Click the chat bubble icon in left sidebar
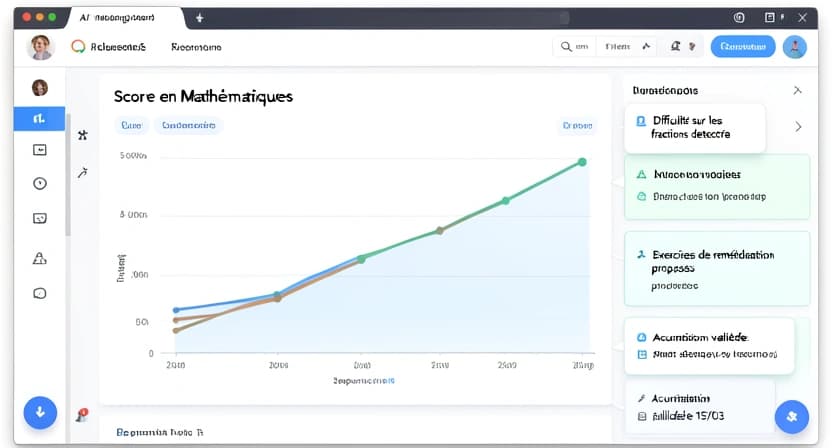This screenshot has height=448, width=832. coord(40,293)
